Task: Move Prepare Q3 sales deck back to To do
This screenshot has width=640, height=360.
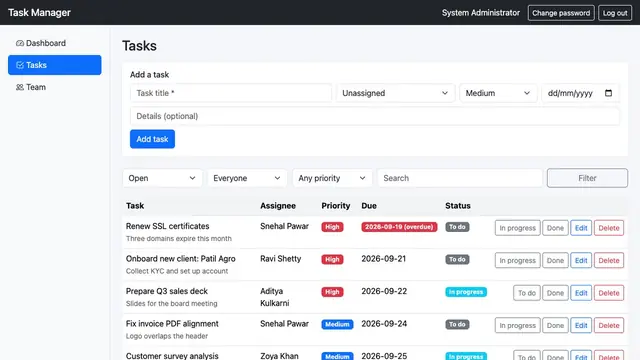Action: (x=527, y=293)
